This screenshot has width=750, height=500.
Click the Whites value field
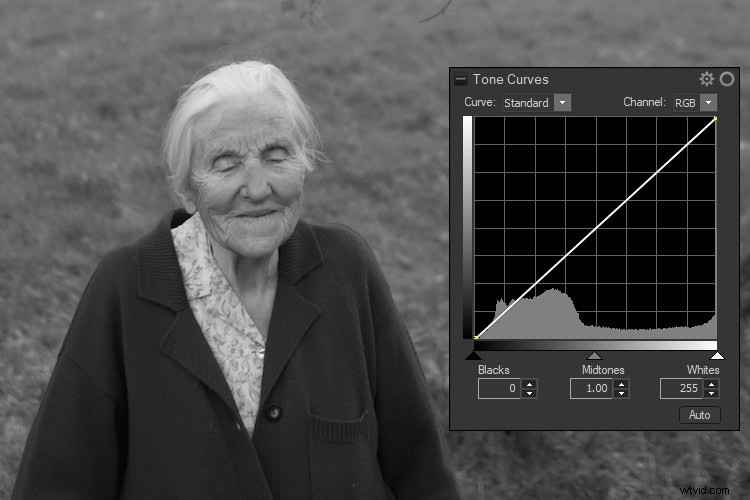coord(681,389)
